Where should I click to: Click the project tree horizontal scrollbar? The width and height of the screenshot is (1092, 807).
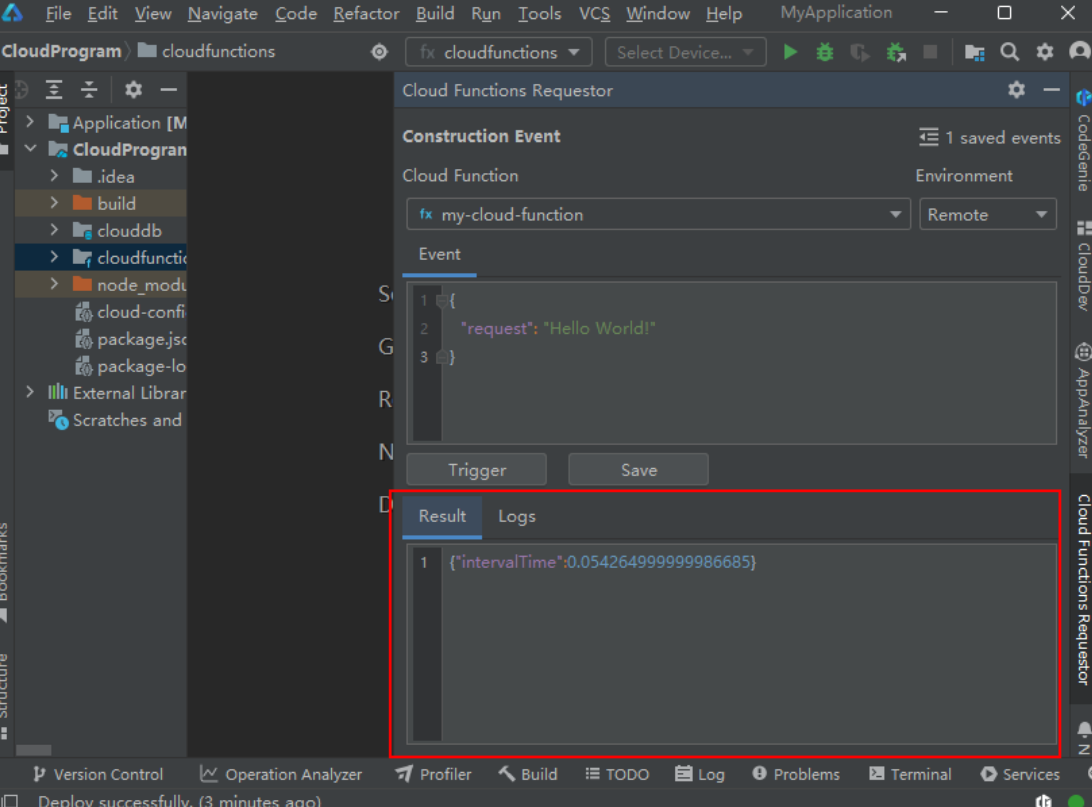click(33, 750)
